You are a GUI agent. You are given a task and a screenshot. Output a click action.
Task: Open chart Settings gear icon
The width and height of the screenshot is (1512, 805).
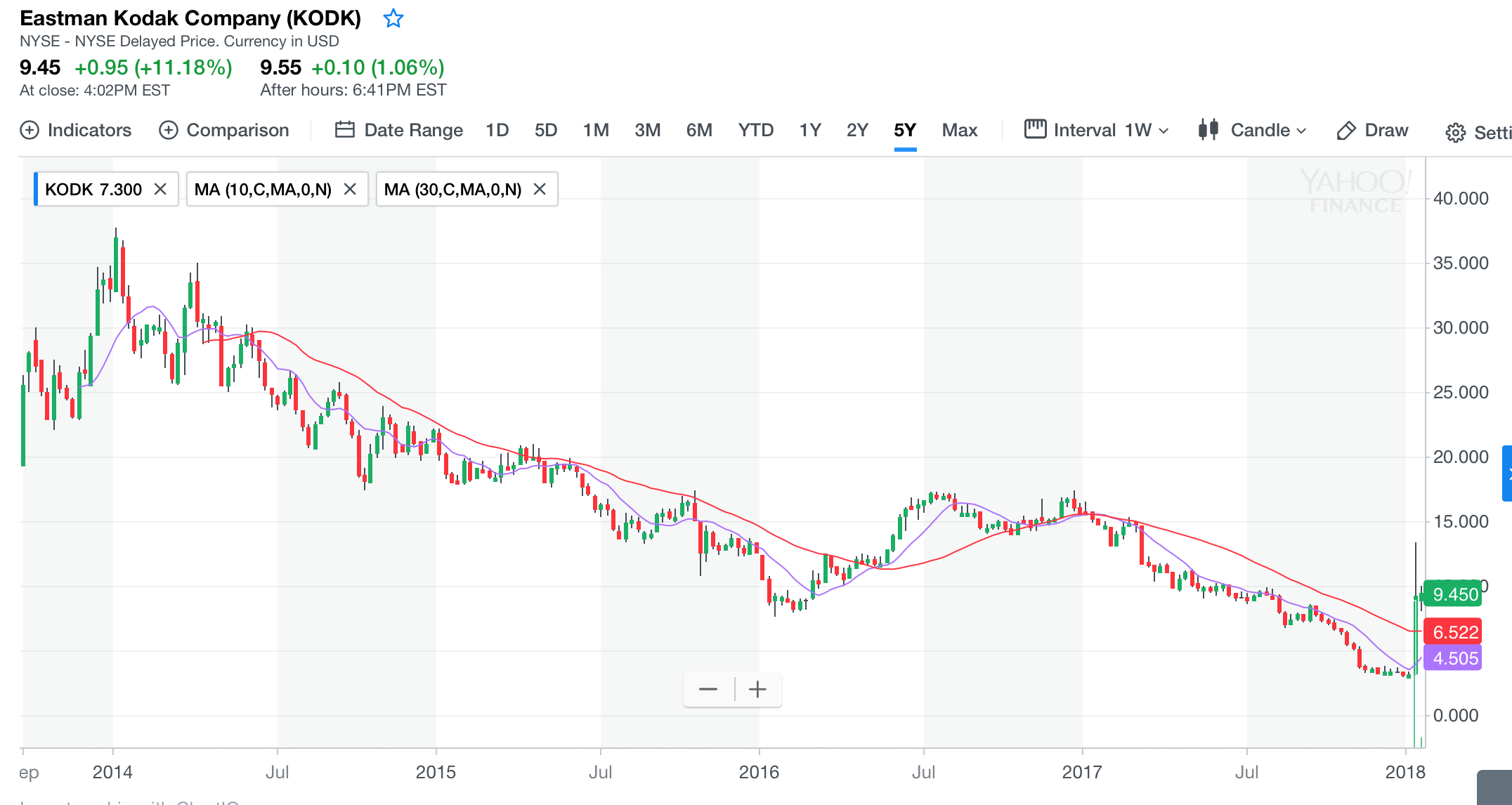(x=1456, y=132)
